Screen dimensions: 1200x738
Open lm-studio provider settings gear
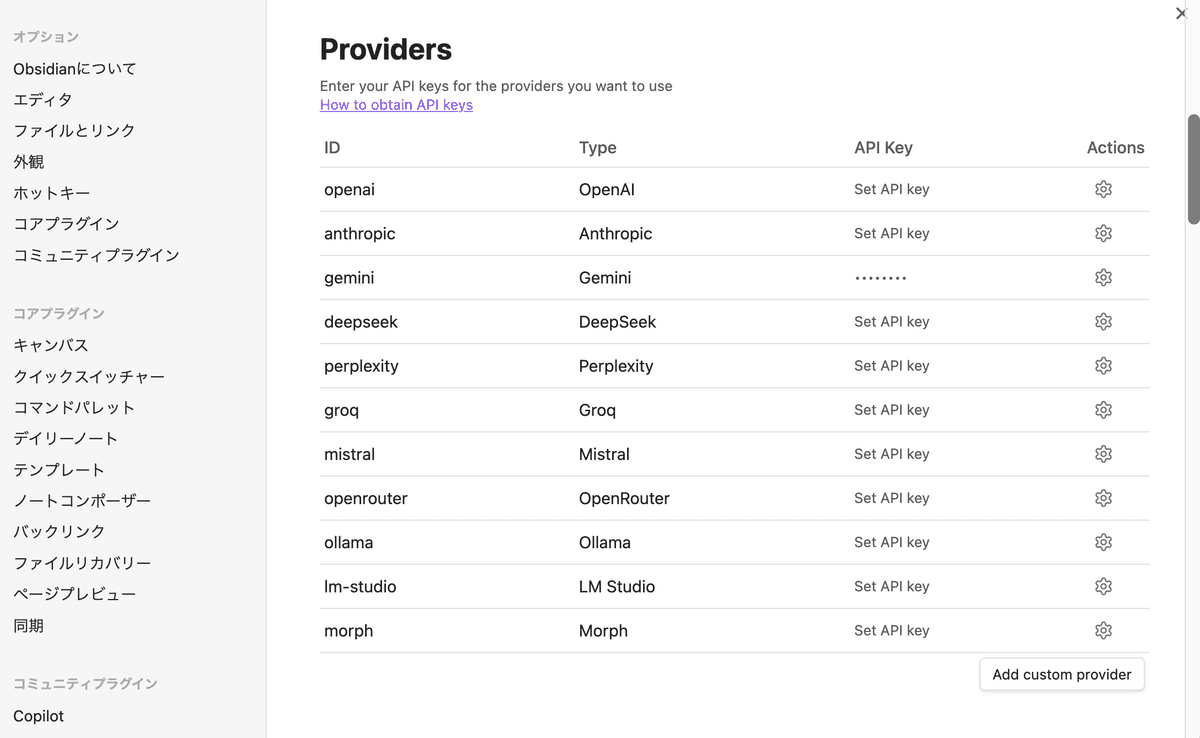tap(1103, 586)
